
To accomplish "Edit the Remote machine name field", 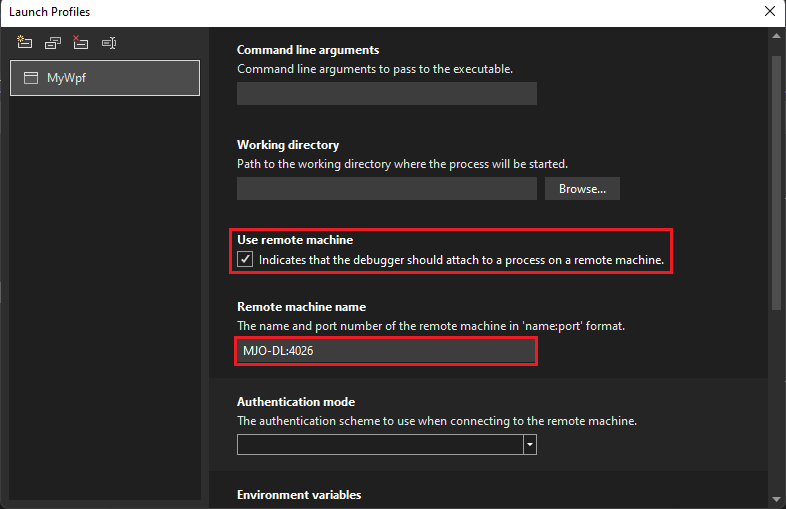I will [385, 351].
